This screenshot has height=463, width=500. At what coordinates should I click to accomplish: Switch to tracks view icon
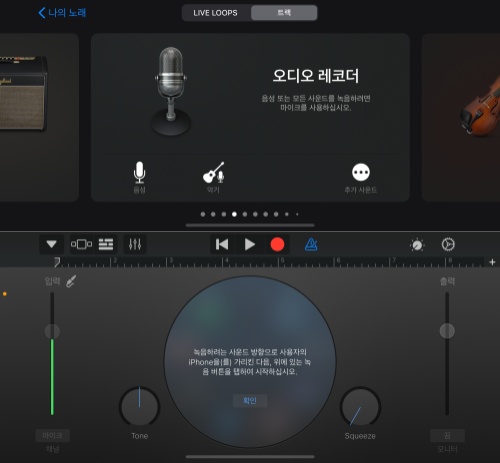[106, 244]
